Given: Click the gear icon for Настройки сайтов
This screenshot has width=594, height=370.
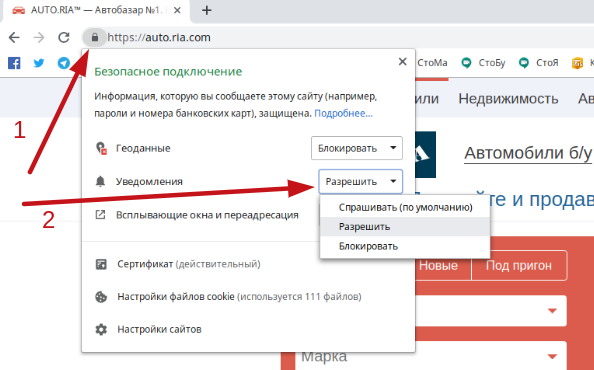Looking at the screenshot, I should [x=101, y=329].
